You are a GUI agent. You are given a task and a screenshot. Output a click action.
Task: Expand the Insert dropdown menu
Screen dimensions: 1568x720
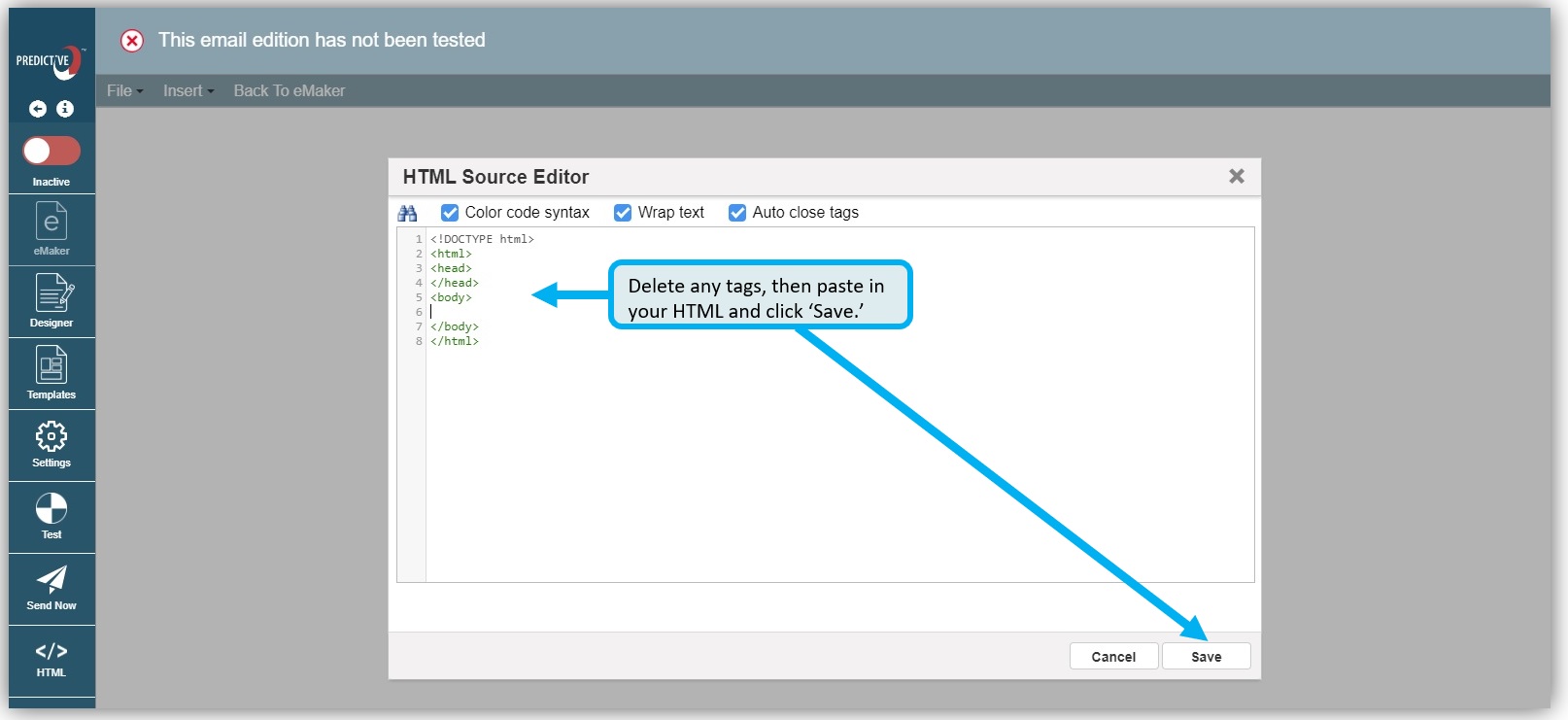click(x=187, y=90)
